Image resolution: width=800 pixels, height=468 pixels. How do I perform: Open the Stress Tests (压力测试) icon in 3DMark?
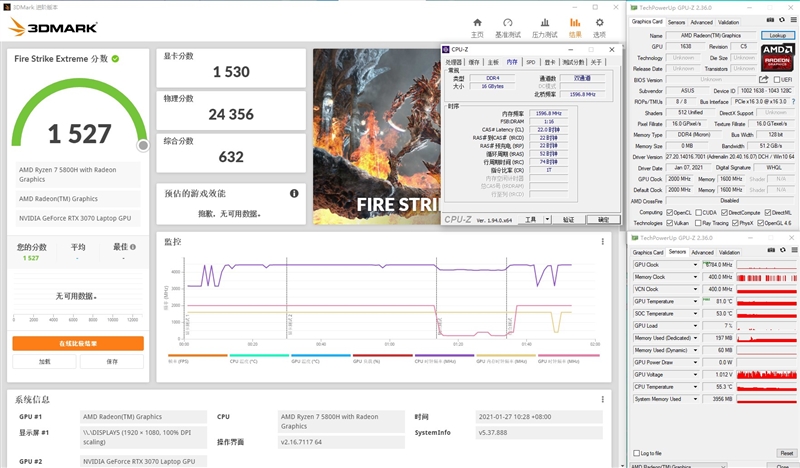pyautogui.click(x=544, y=22)
